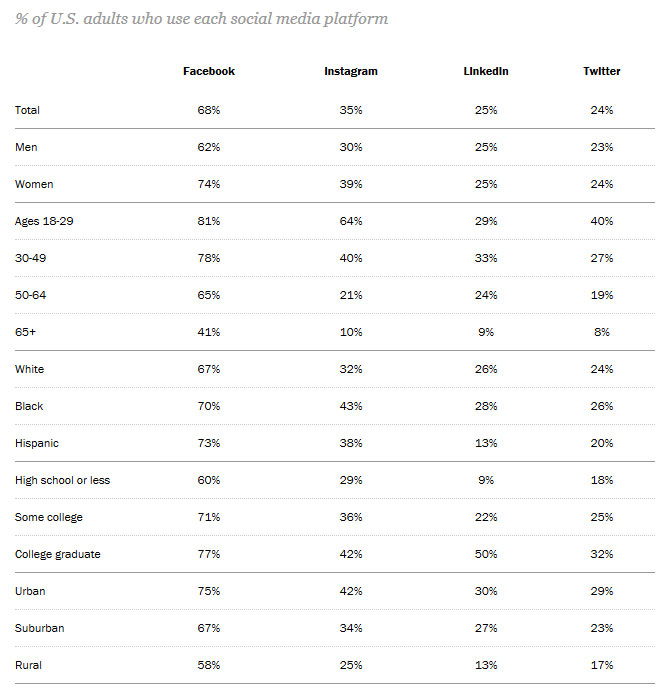Viewport: 667px width, 694px height.
Task: Click the 50% LinkedIn value for college graduates
Action: click(x=486, y=554)
